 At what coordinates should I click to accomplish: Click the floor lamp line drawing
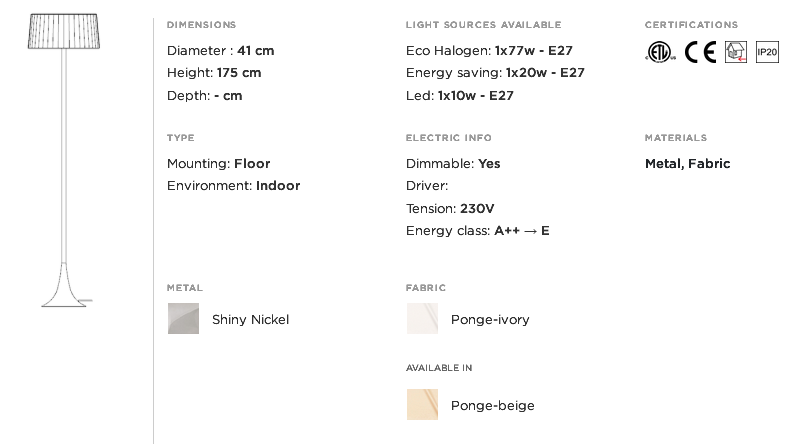pos(64,160)
